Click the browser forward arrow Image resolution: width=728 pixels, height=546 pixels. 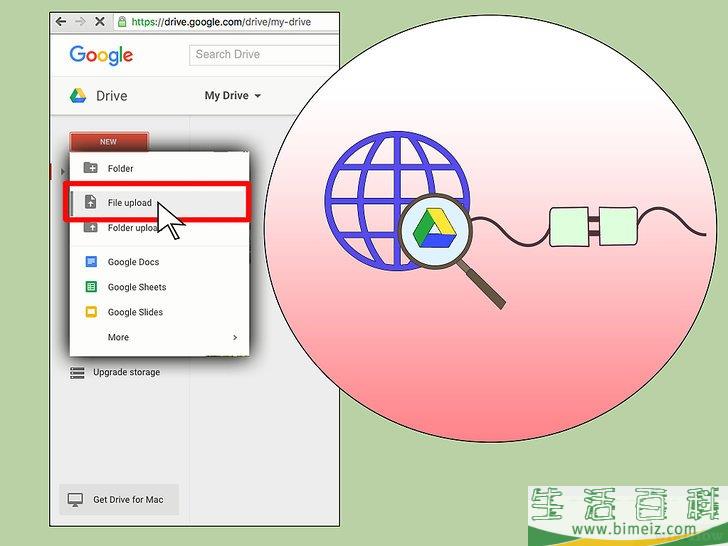80,21
